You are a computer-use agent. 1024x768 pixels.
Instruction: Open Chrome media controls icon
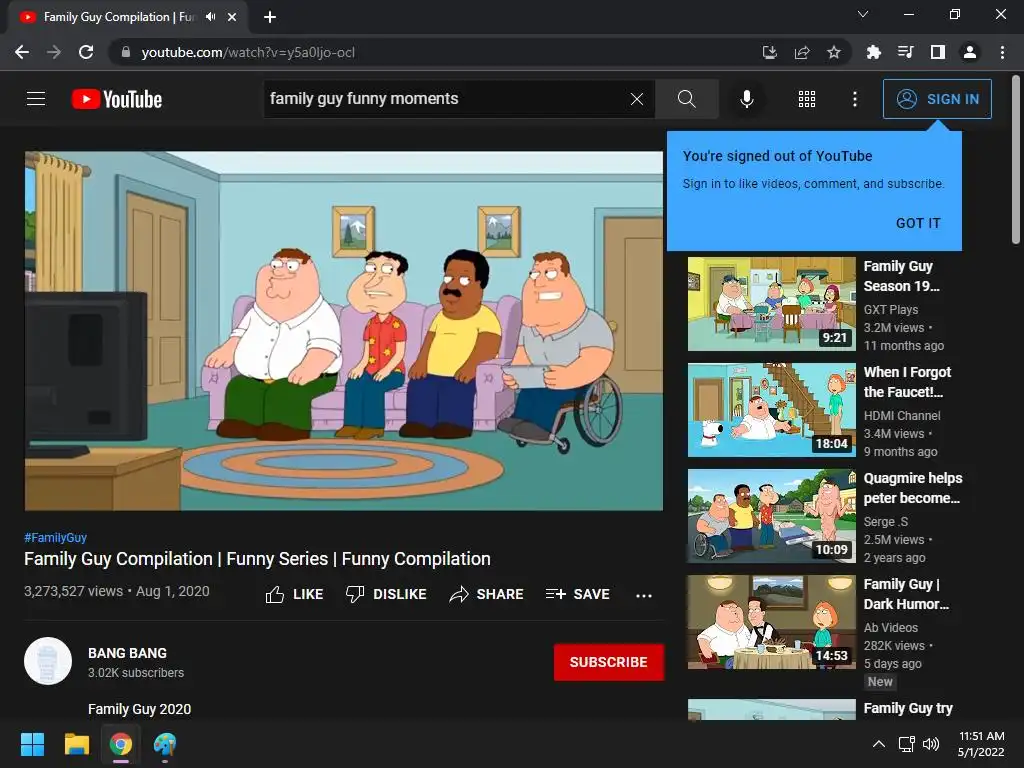point(905,52)
